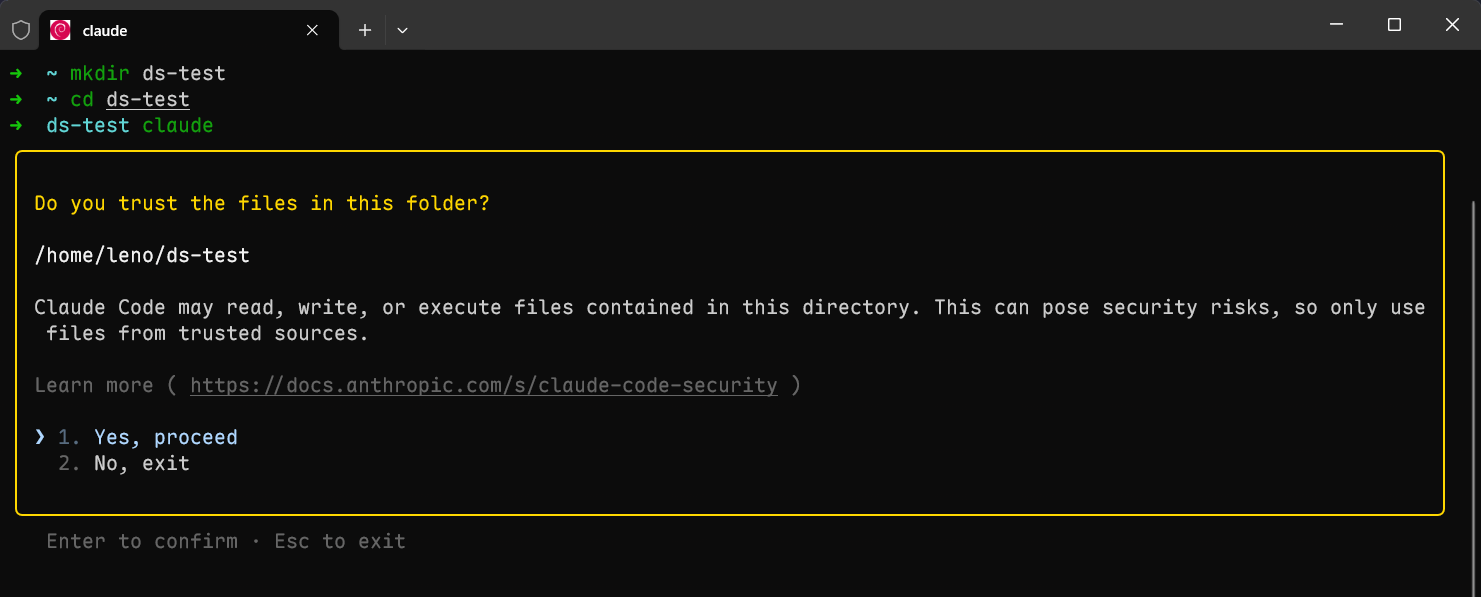
Task: Click the Debian swirl icon on the tab
Action: click(60, 30)
